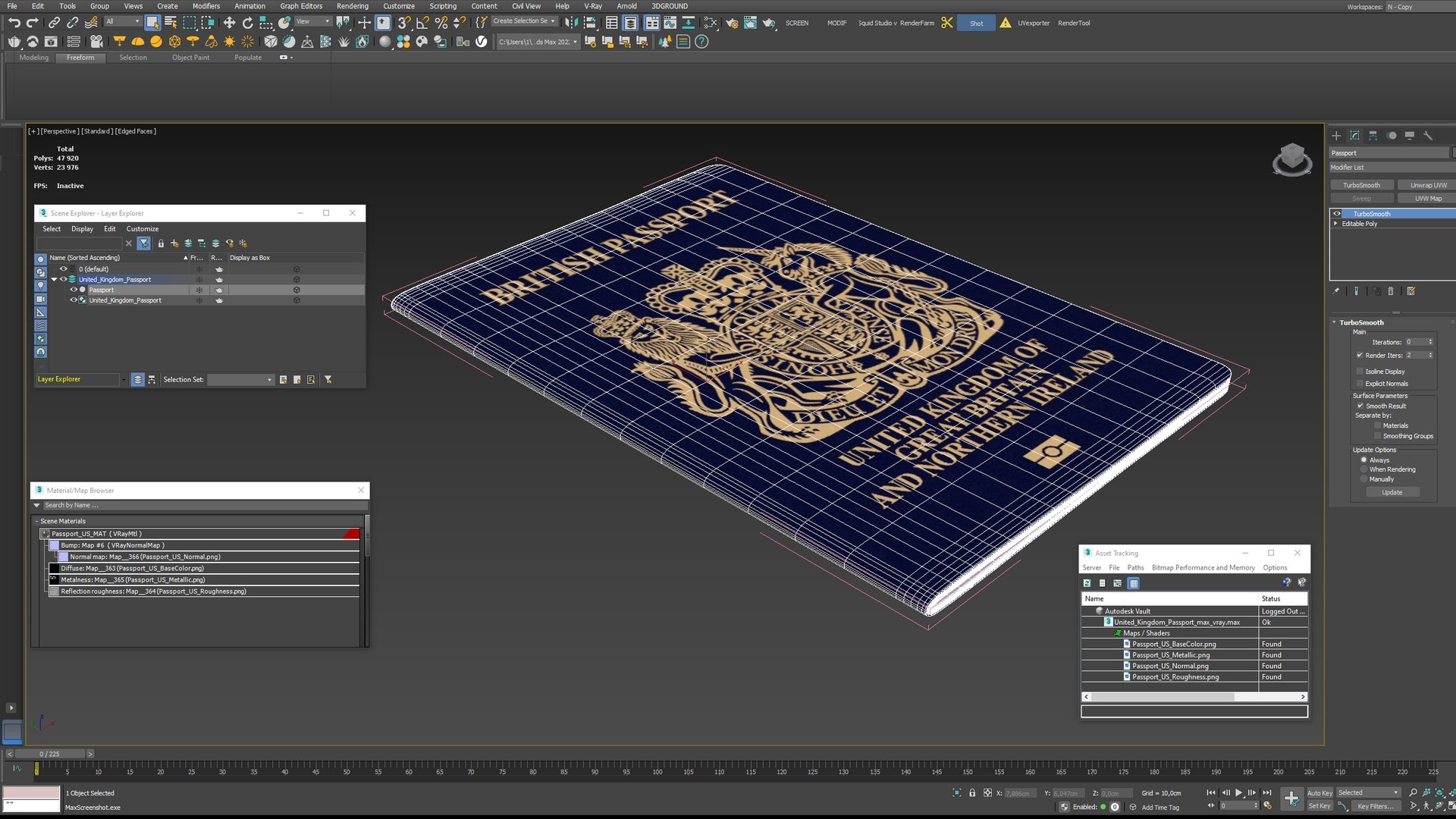The image size is (1456, 819).
Task: Toggle Scene Explorer filter funnel icon
Action: coord(144,243)
